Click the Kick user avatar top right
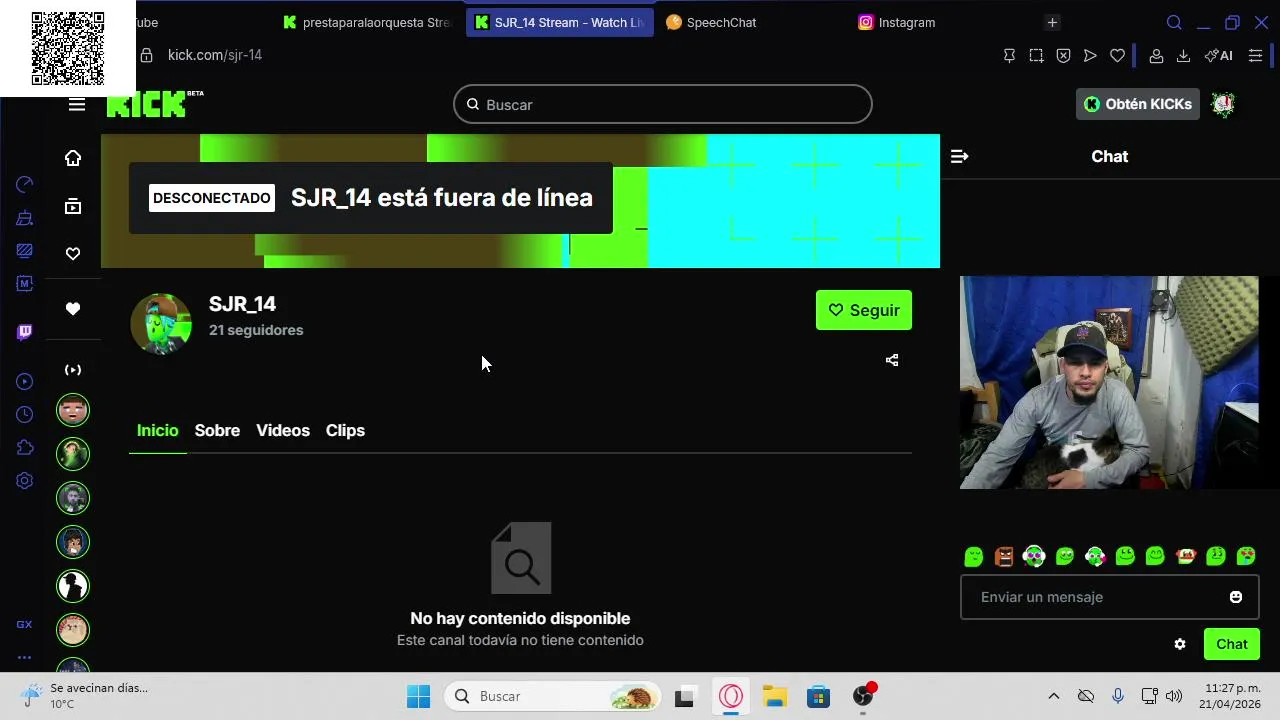The height and width of the screenshot is (720, 1280). point(1223,104)
